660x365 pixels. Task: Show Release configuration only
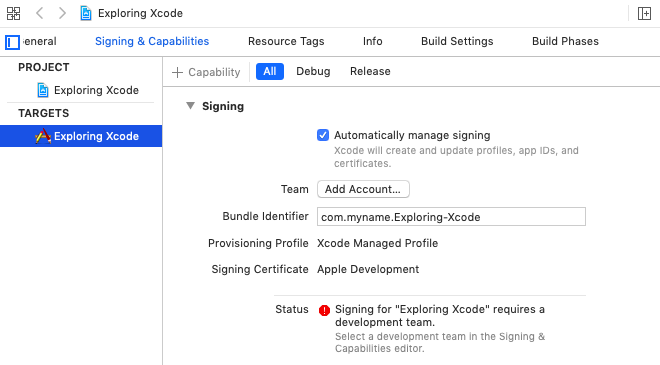click(x=370, y=71)
